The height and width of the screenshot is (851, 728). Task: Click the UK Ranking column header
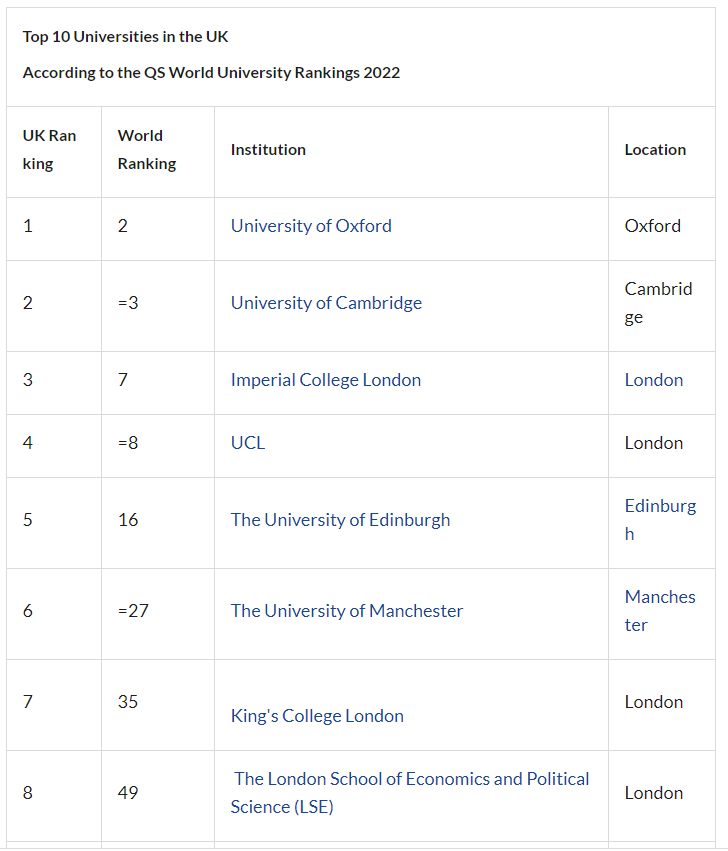[49, 150]
